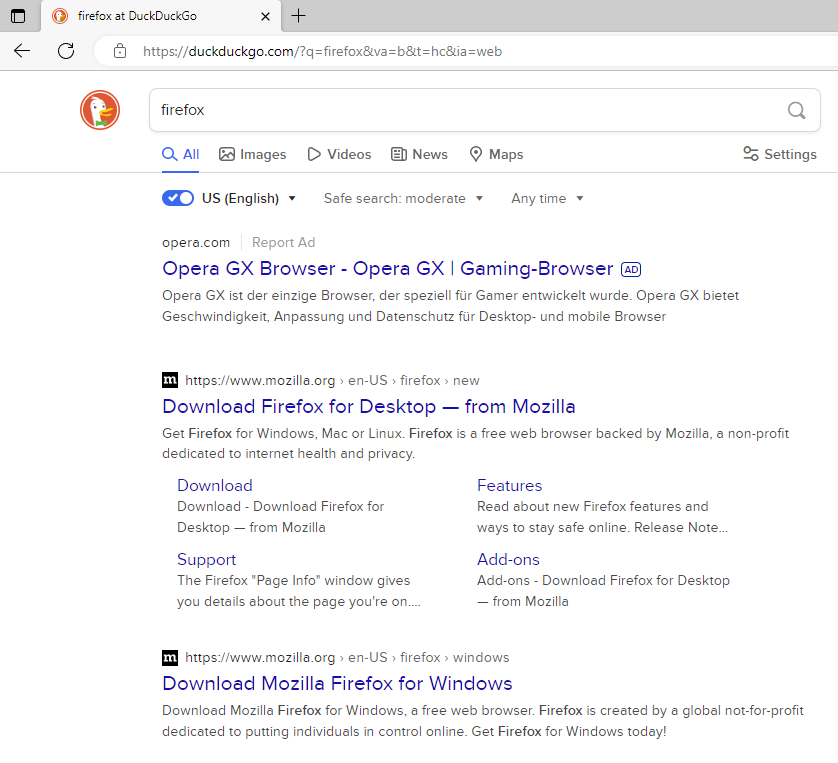Report the Opera ad
Viewport: 838px width, 763px height.
283,243
